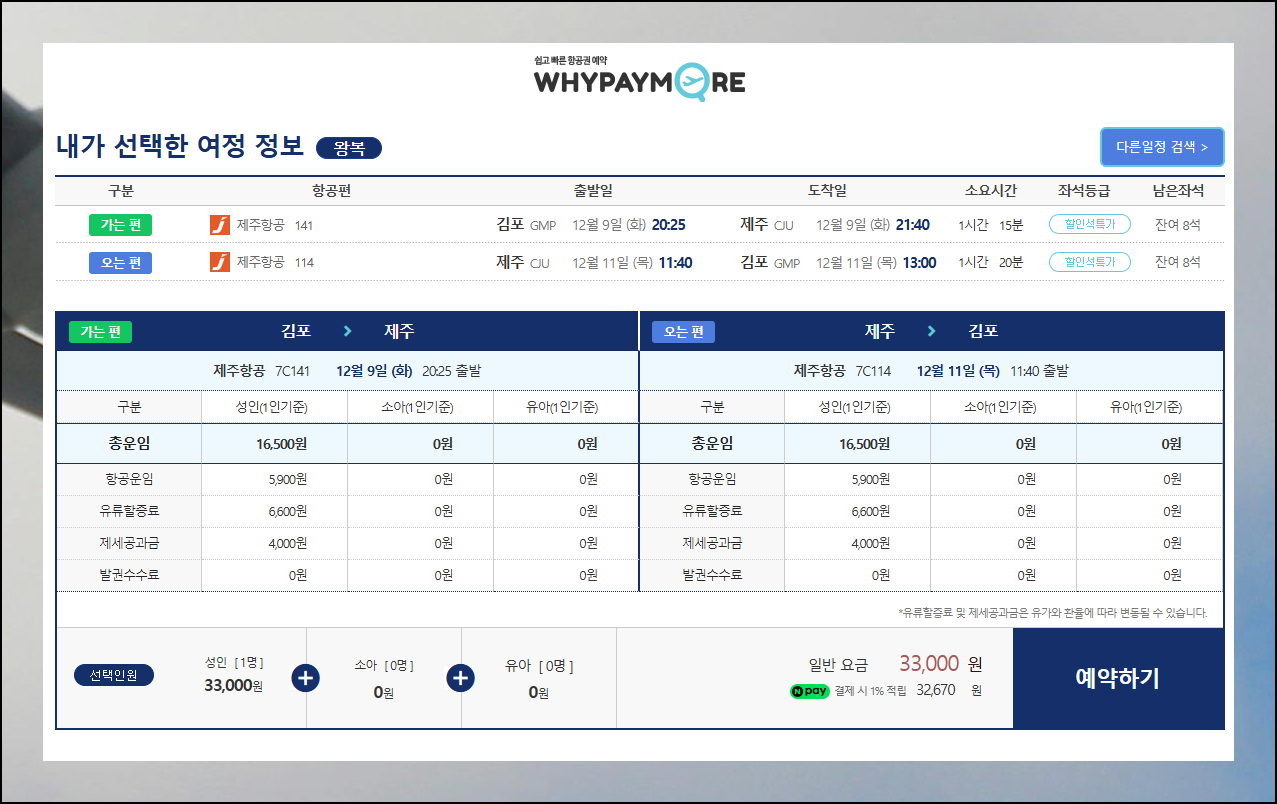This screenshot has height=804, width=1277.
Task: Click 소아 [0명] passenger count
Action: pos(384,665)
